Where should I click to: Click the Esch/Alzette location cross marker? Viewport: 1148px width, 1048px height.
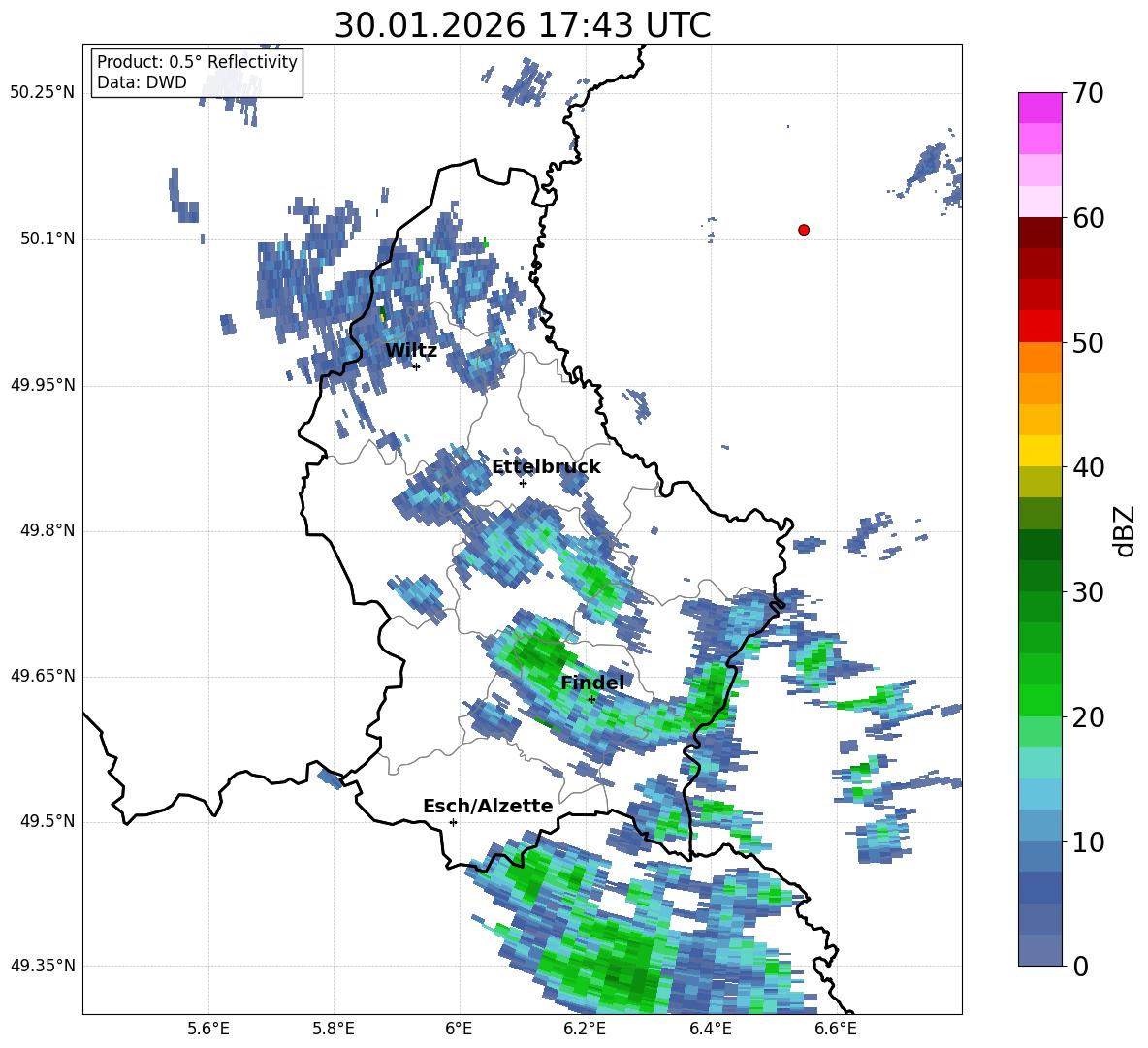[453, 822]
